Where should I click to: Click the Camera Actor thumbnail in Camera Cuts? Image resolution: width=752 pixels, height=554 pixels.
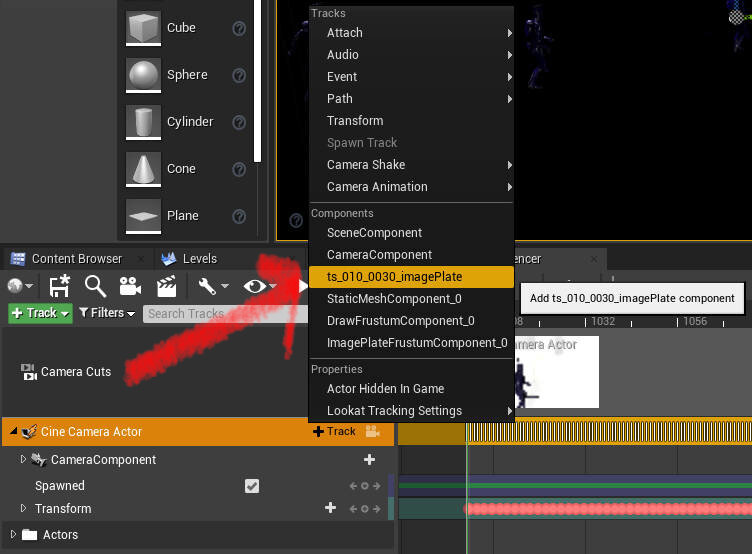(x=556, y=372)
